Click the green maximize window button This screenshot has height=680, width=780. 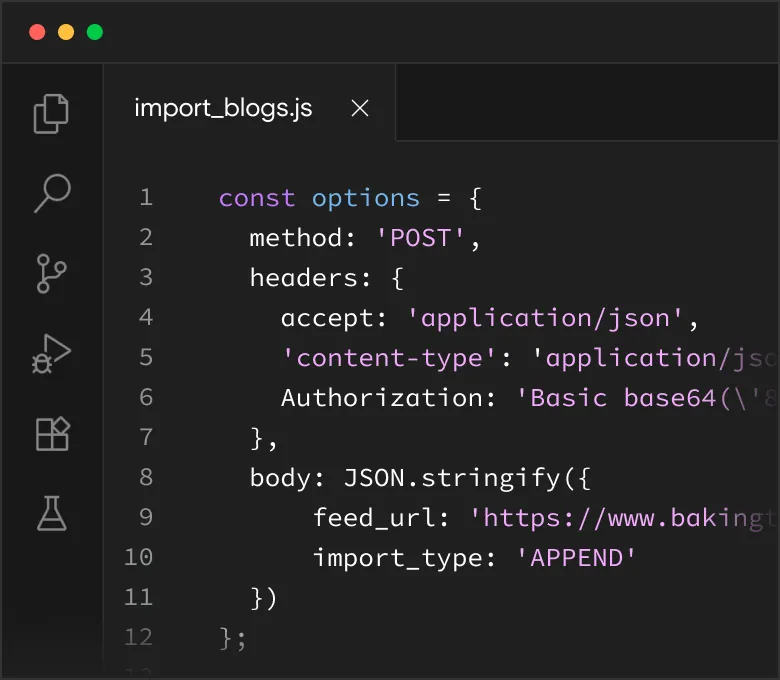[x=95, y=32]
